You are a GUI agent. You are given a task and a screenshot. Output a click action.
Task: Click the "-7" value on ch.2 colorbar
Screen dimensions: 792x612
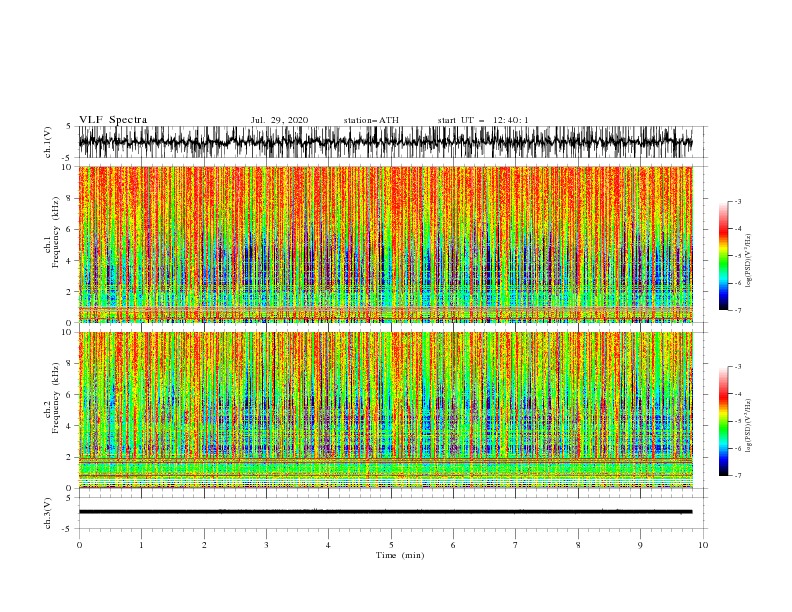click(737, 476)
